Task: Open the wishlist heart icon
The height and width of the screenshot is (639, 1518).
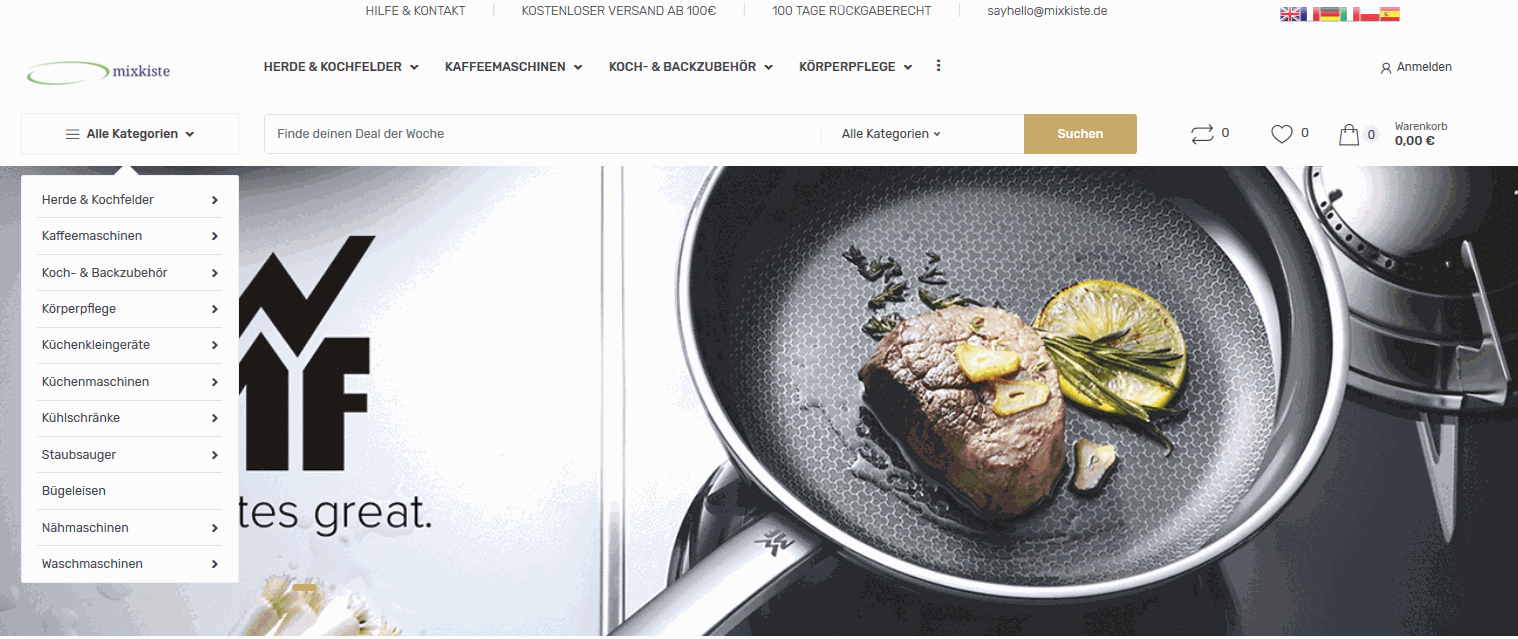Action: [x=1282, y=134]
